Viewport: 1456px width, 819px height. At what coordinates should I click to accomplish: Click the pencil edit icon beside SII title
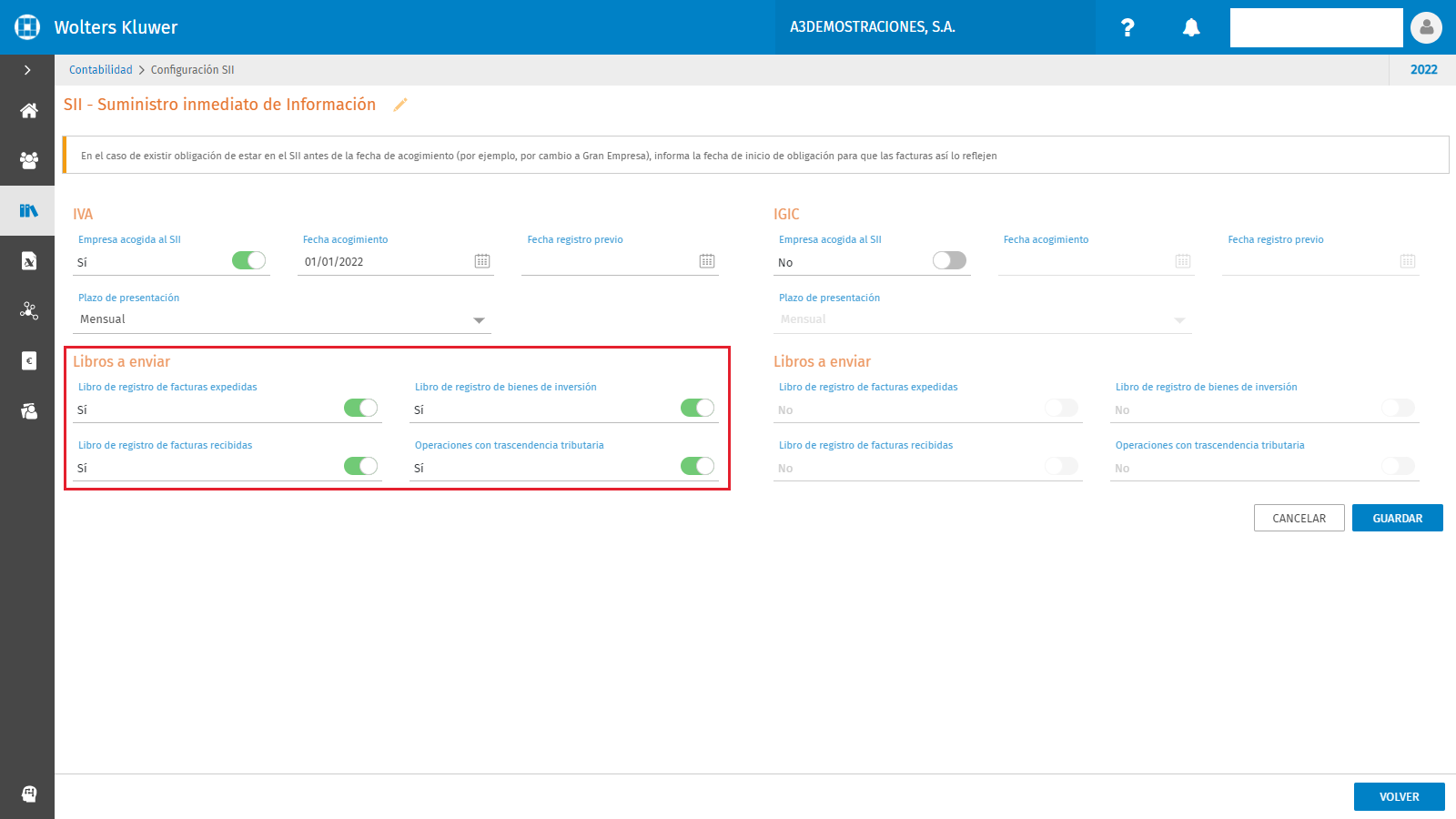click(x=400, y=105)
